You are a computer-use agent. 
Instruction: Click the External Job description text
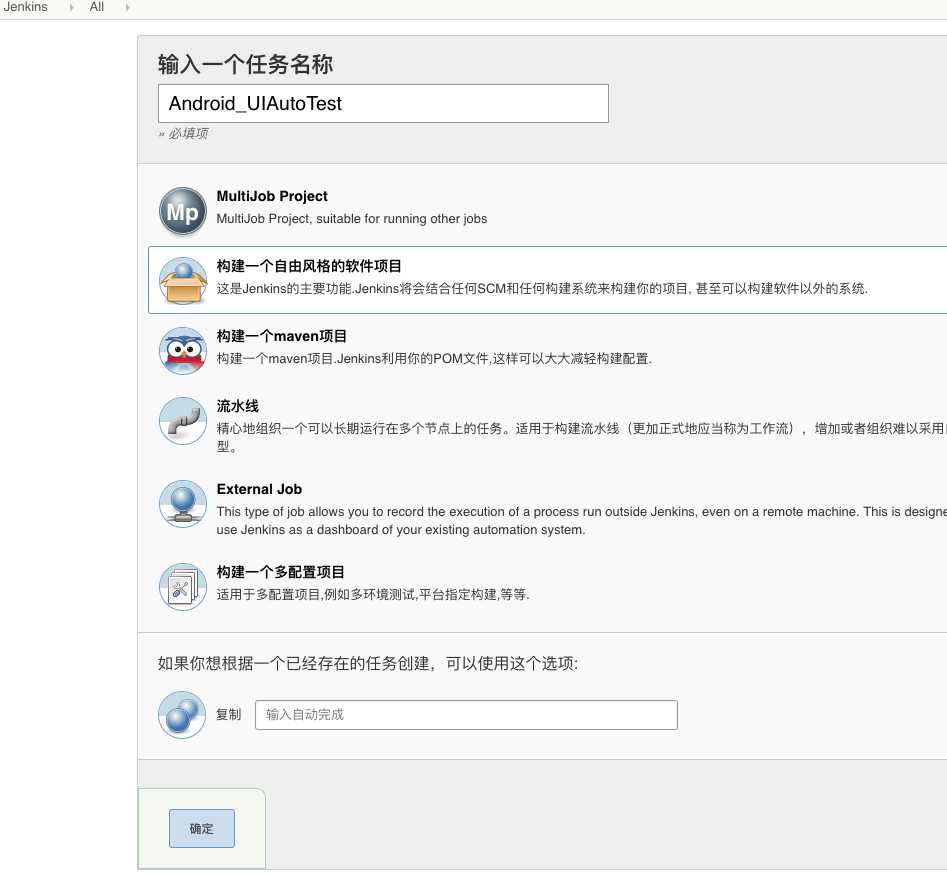(x=582, y=521)
